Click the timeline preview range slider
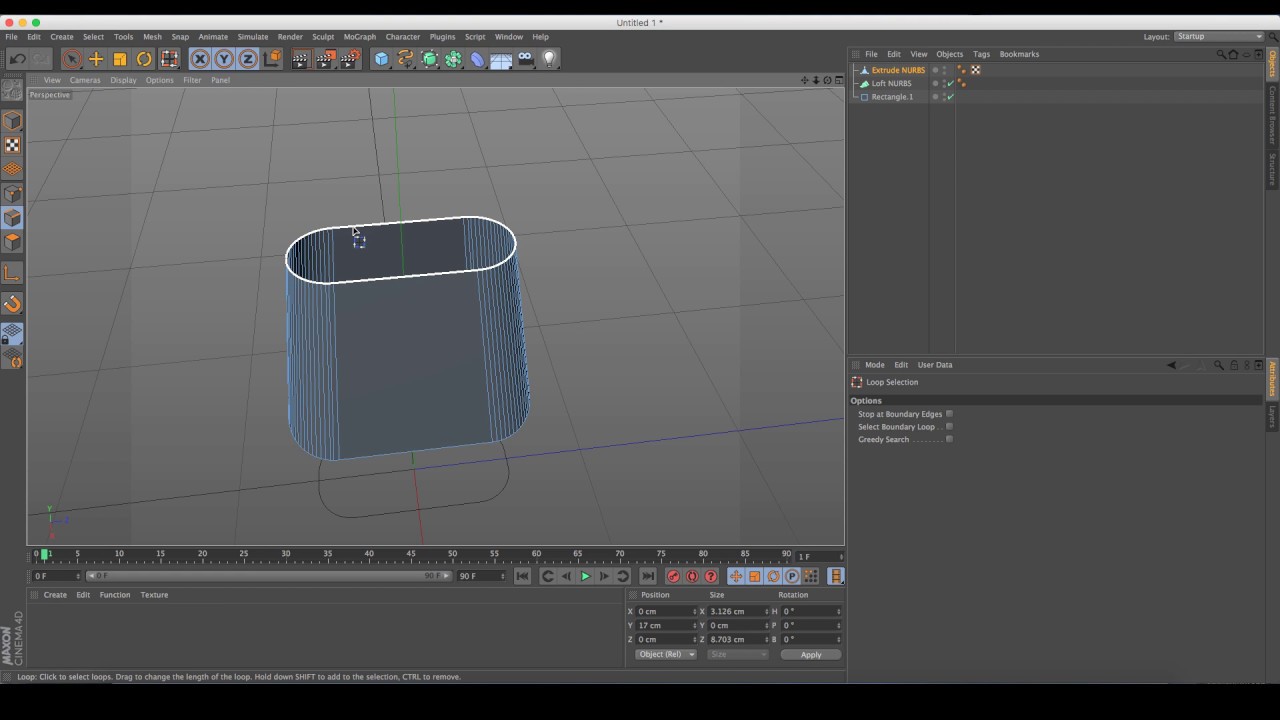1280x720 pixels. coord(267,576)
